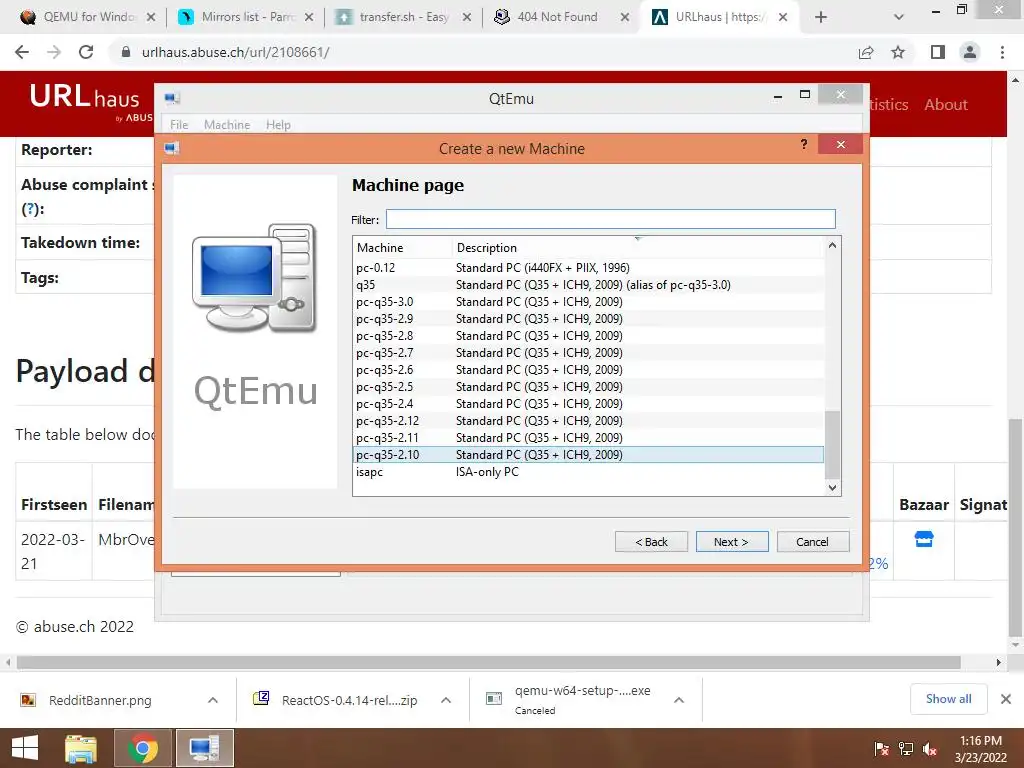Bookmark this page with the star icon
This screenshot has height=768, width=1024.
point(898,52)
